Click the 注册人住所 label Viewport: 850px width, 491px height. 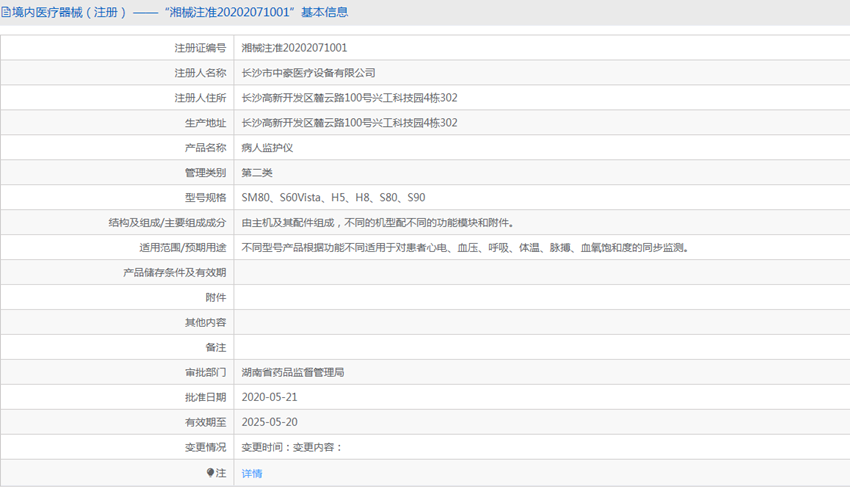click(200, 98)
